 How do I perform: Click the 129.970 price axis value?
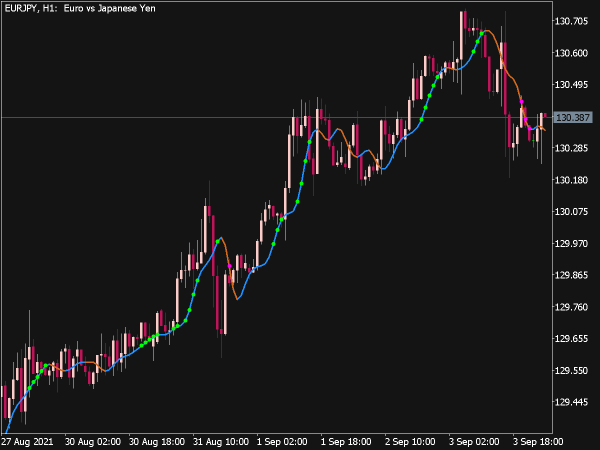pos(571,243)
